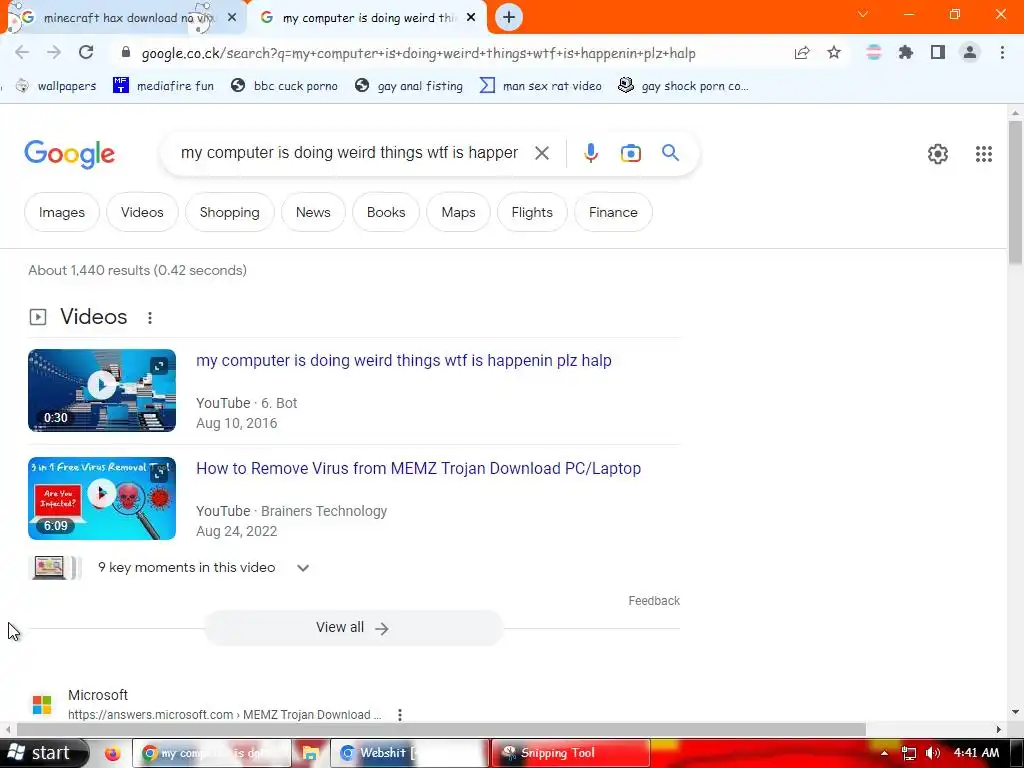Toggle the browser side panel
Image resolution: width=1024 pixels, height=768 pixels.
[938, 52]
